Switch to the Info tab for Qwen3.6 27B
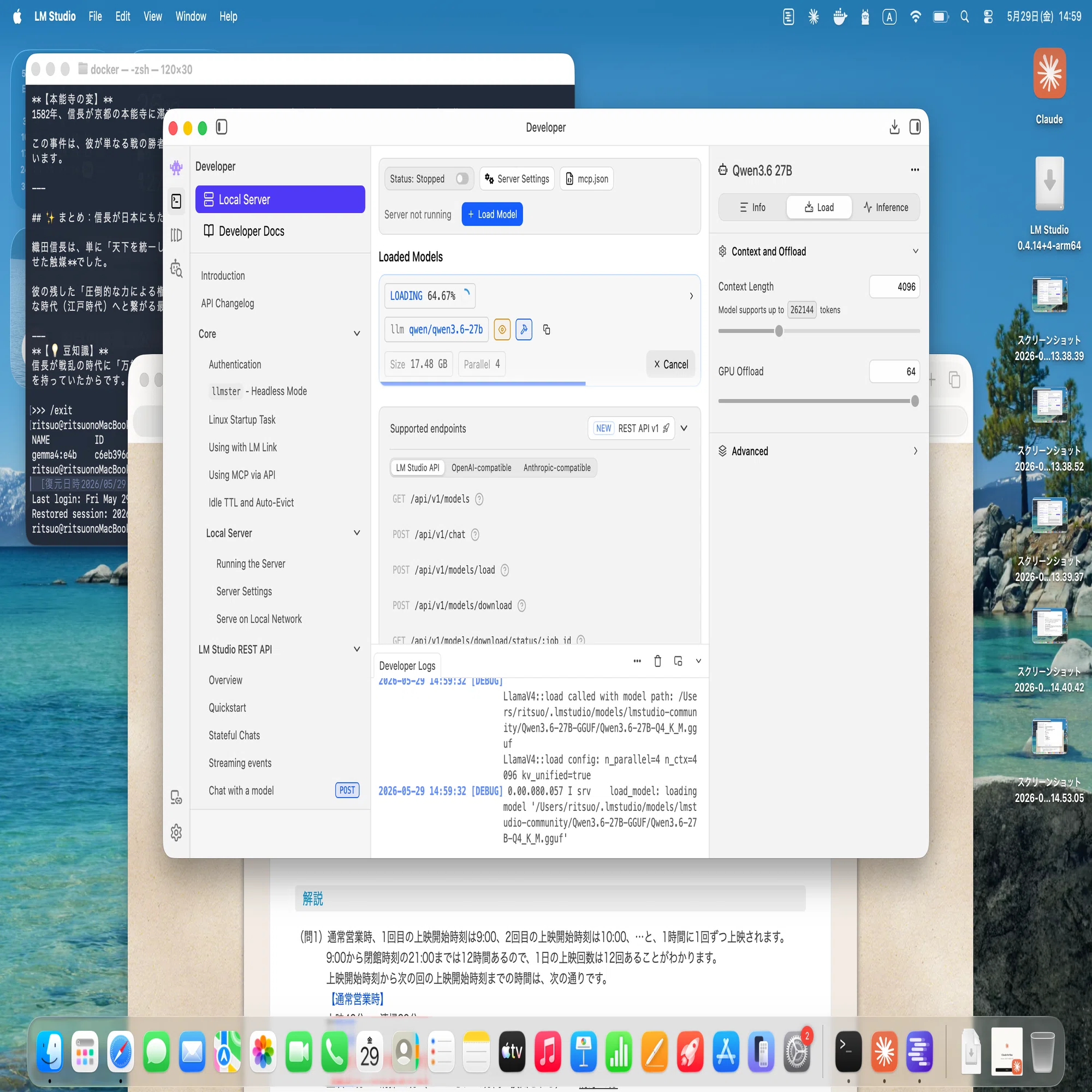Viewport: 1092px width, 1092px height. [752, 207]
